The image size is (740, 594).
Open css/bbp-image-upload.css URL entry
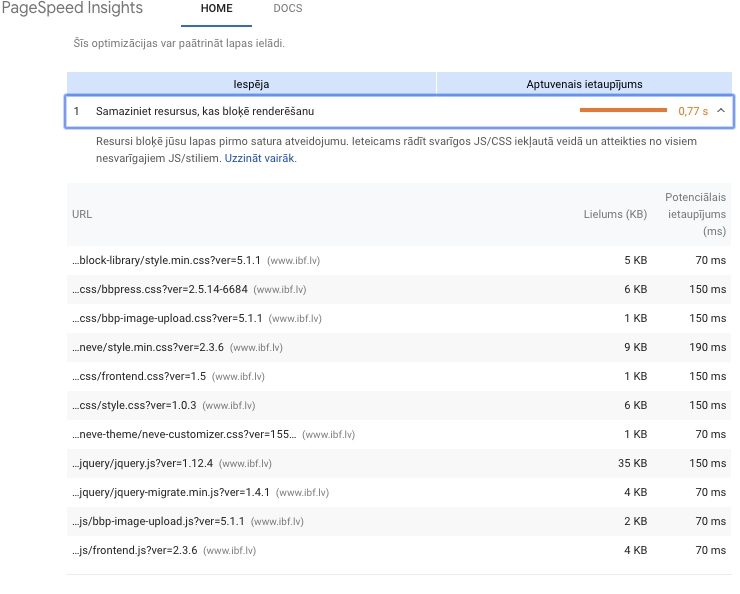(x=167, y=318)
